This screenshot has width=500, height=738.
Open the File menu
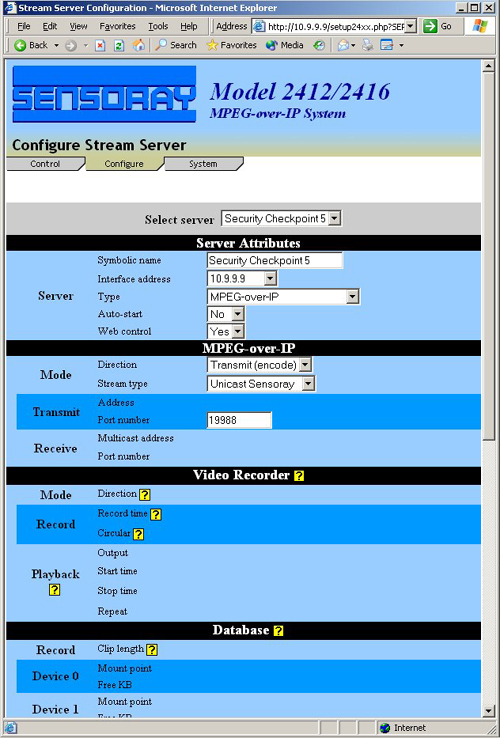tap(24, 26)
